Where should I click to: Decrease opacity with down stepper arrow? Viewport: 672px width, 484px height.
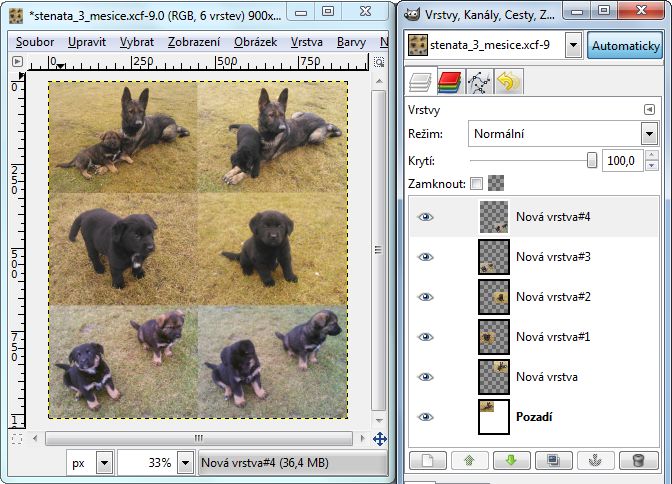[x=651, y=165]
